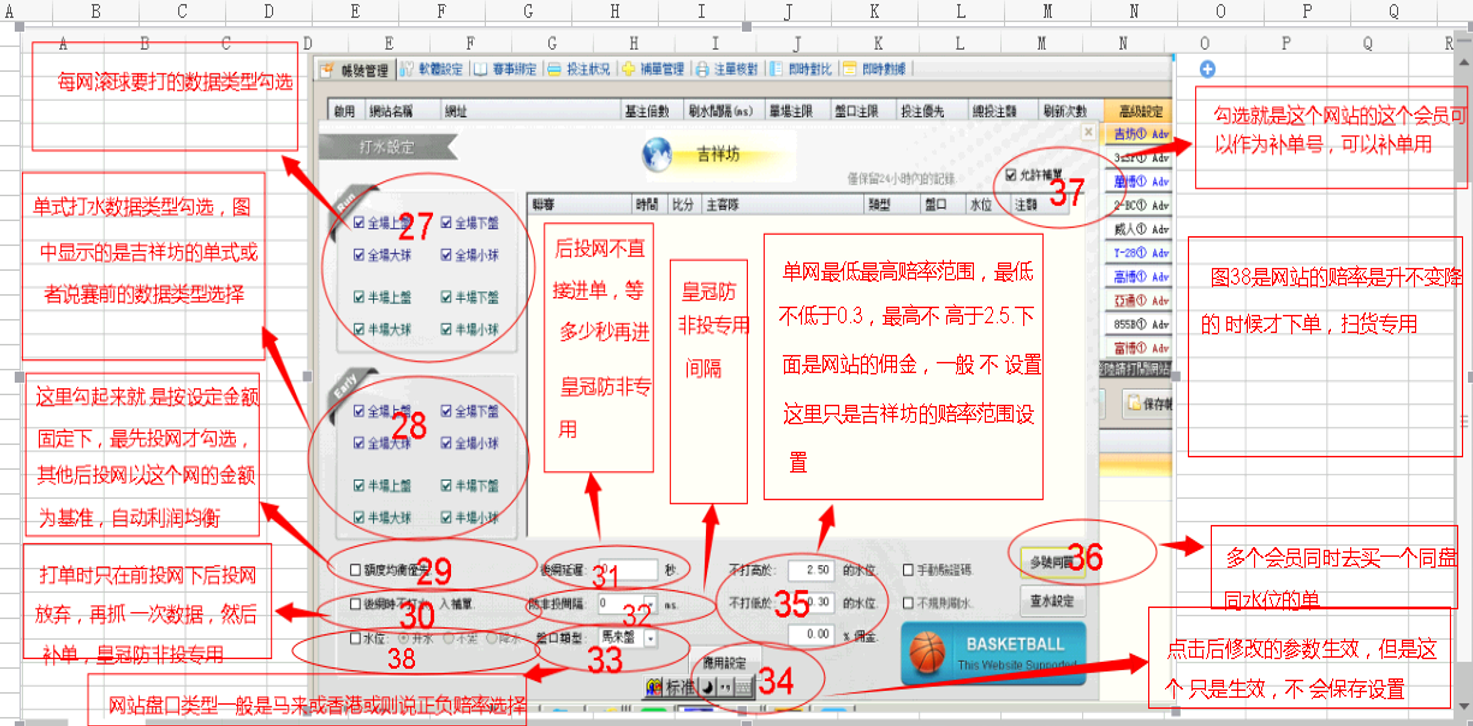Viewport: 1473px width, 726px height.
Task: Toggle Run 半場上盤 checkbox
Action: click(359, 297)
